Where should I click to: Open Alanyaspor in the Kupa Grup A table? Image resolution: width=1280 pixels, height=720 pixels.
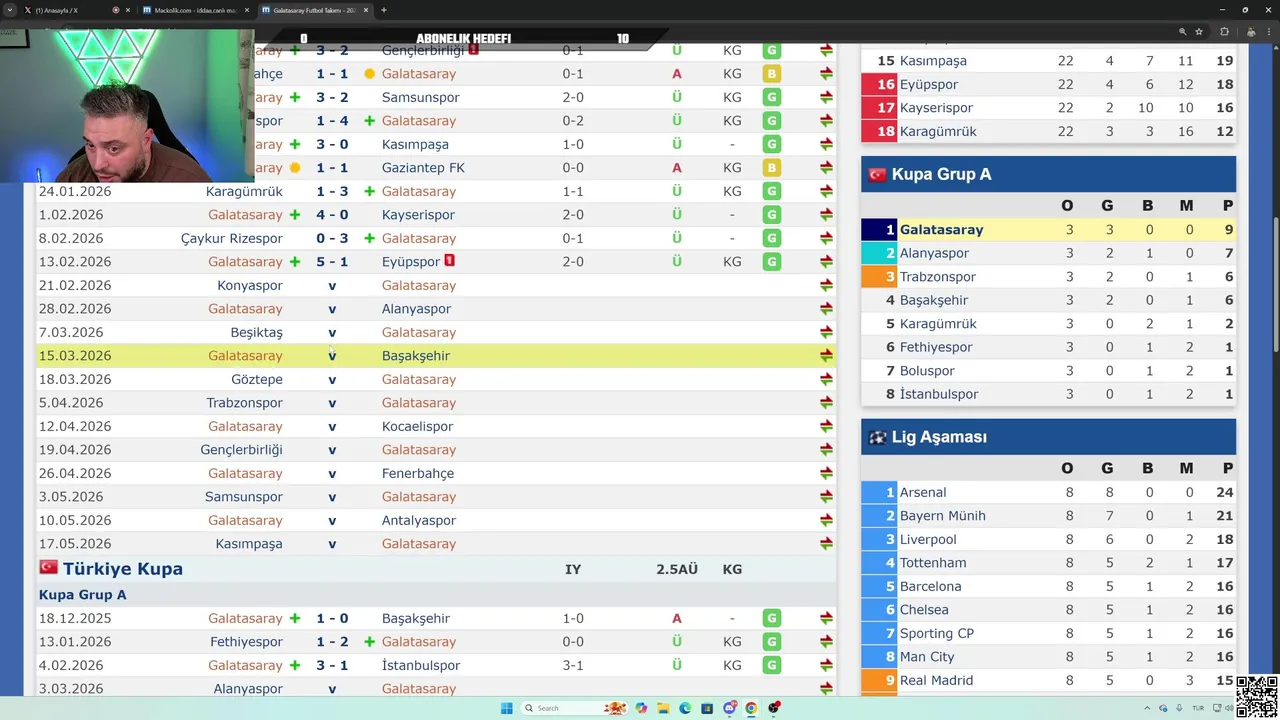pos(934,253)
